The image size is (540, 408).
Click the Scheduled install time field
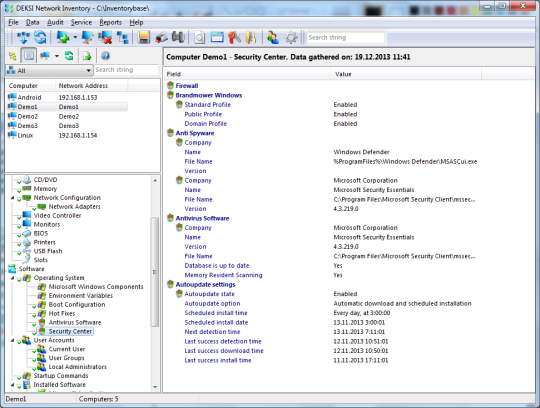click(216, 313)
